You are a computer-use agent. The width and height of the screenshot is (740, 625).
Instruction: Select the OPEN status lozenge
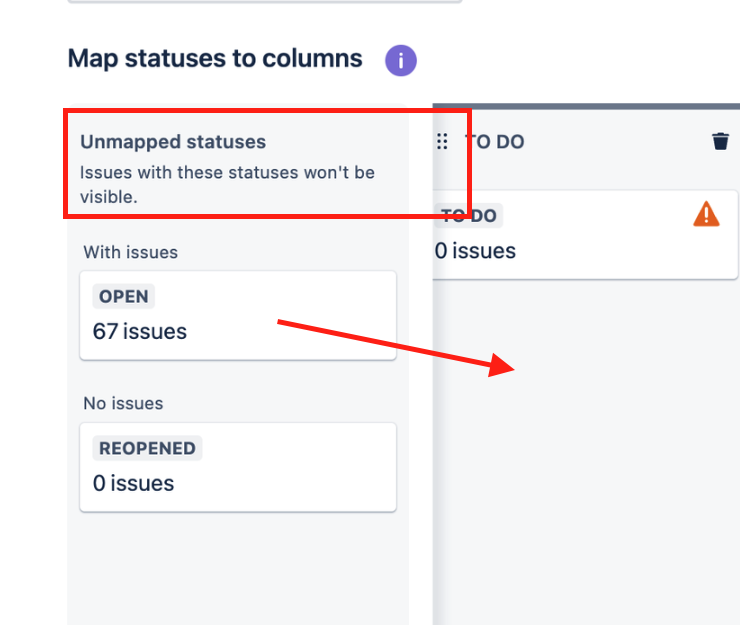[x=124, y=296]
